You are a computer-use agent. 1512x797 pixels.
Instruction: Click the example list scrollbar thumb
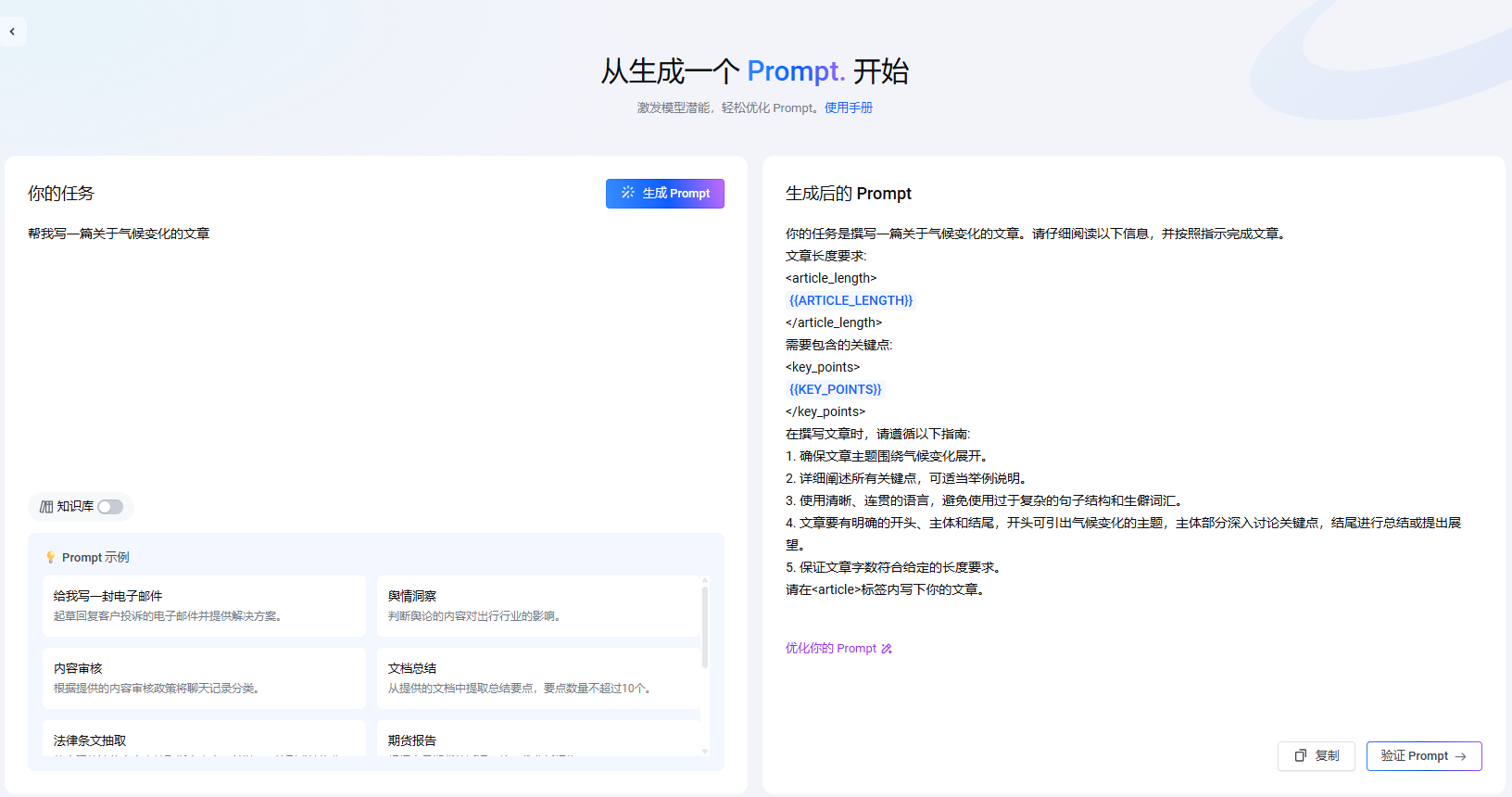click(x=705, y=626)
